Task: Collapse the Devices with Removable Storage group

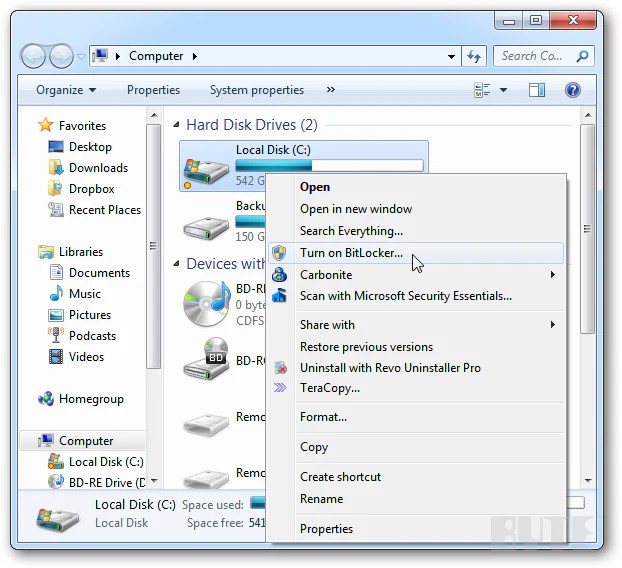Action: pyautogui.click(x=176, y=263)
